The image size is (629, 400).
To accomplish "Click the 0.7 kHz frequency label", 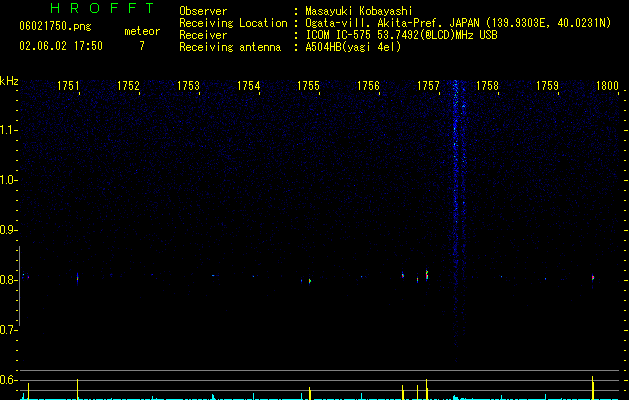I will (x=8, y=330).
